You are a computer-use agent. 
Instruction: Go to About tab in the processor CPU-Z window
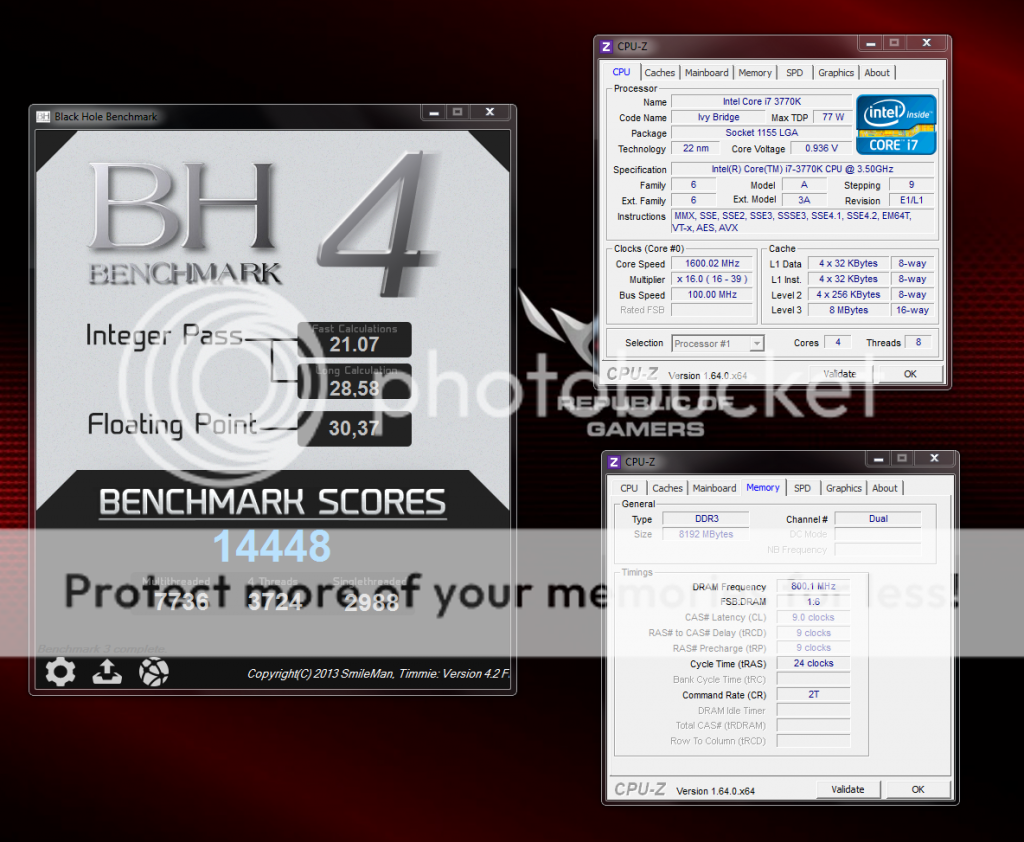877,72
